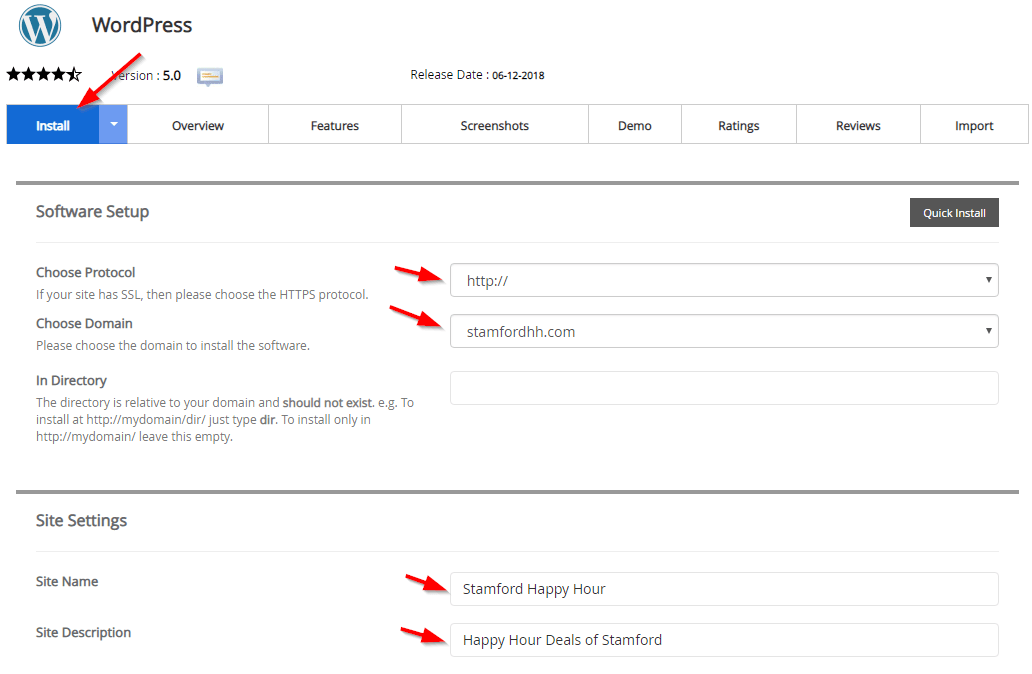Click the Quick Install button
Image resolution: width=1032 pixels, height=674 pixels.
[x=954, y=213]
